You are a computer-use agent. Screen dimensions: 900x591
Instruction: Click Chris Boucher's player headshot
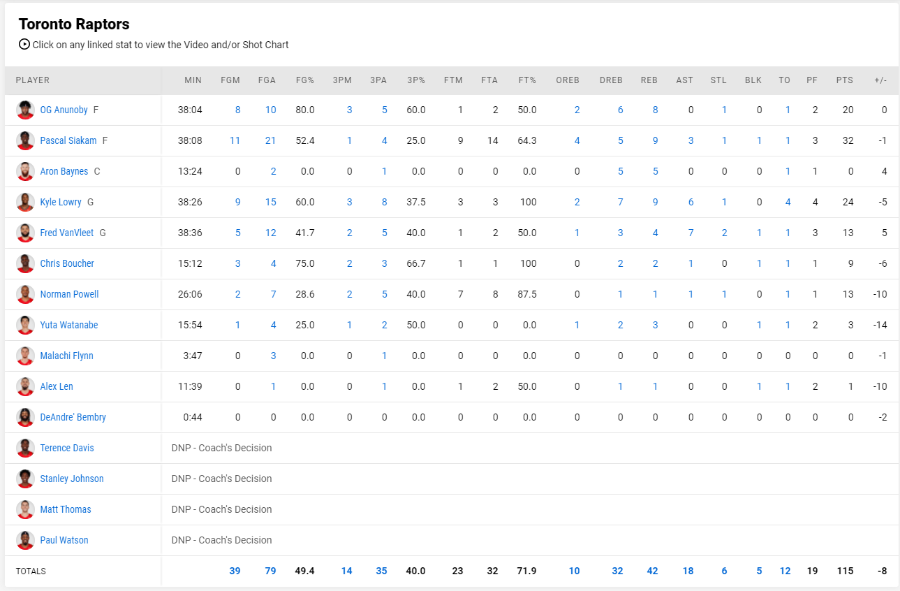(25, 263)
